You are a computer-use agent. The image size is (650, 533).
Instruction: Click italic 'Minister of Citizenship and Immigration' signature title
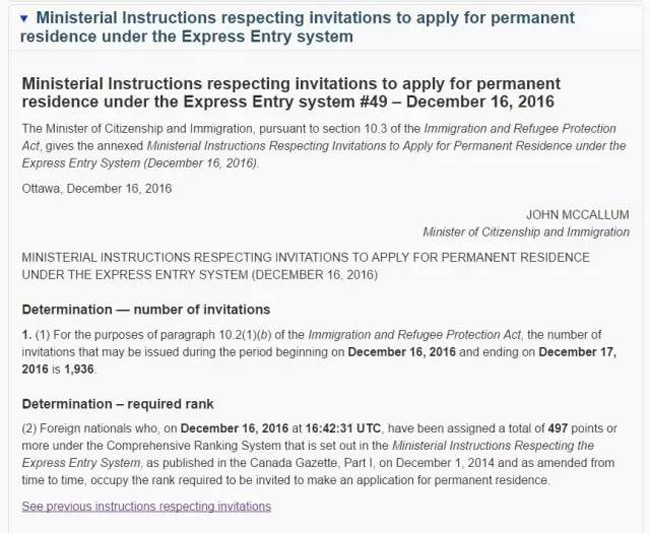pyautogui.click(x=526, y=232)
